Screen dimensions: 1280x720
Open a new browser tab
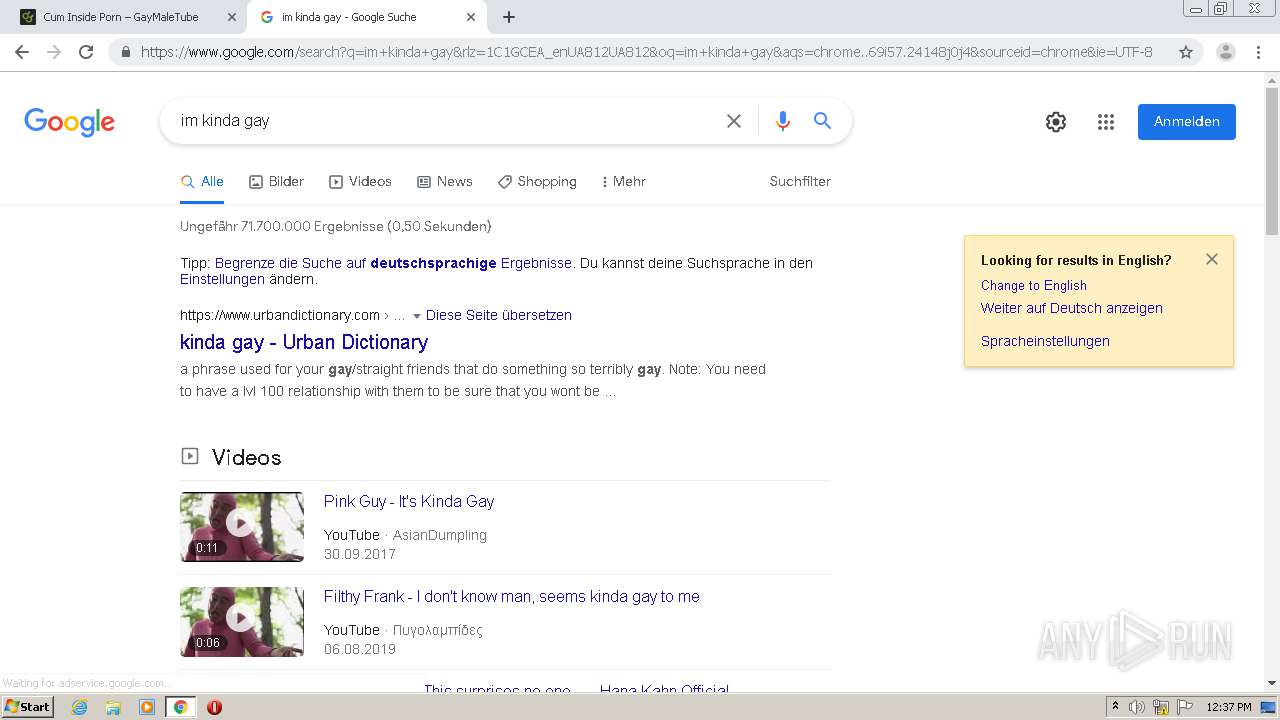pyautogui.click(x=509, y=17)
